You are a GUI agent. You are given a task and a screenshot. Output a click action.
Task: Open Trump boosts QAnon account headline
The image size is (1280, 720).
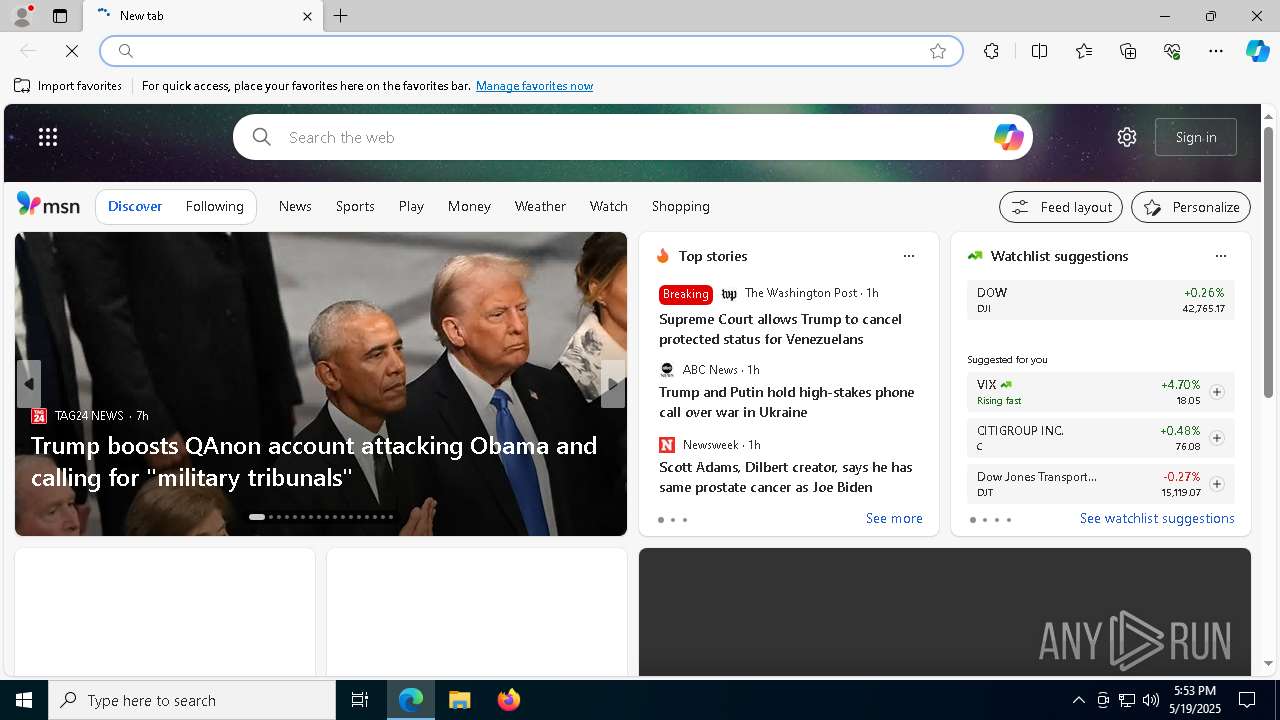[314, 461]
